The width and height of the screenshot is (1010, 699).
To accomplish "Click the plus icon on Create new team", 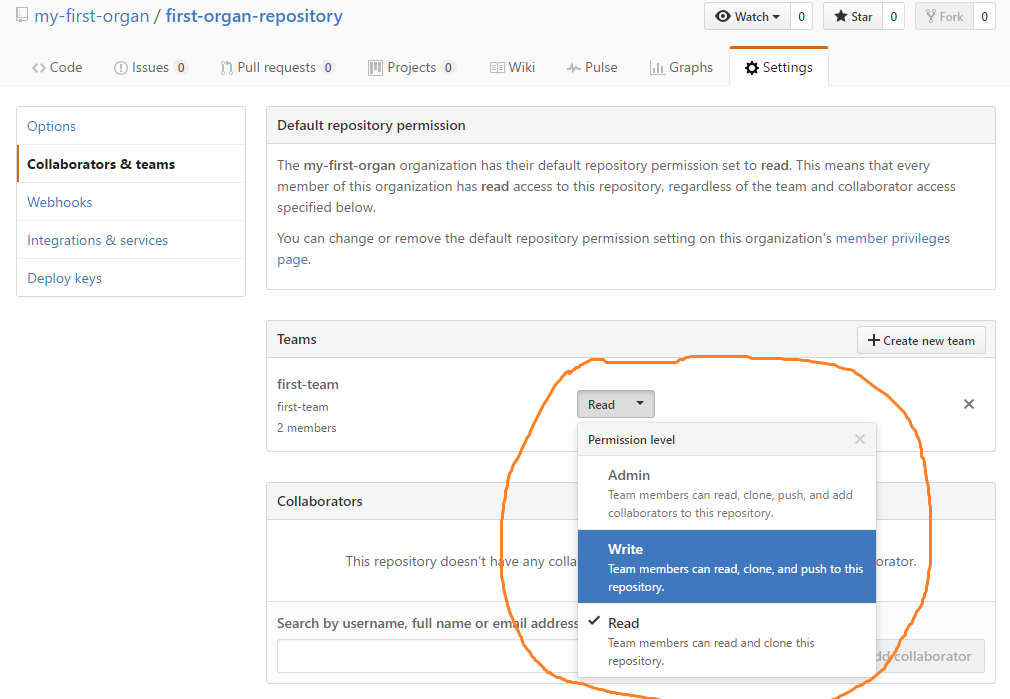I will [x=873, y=340].
